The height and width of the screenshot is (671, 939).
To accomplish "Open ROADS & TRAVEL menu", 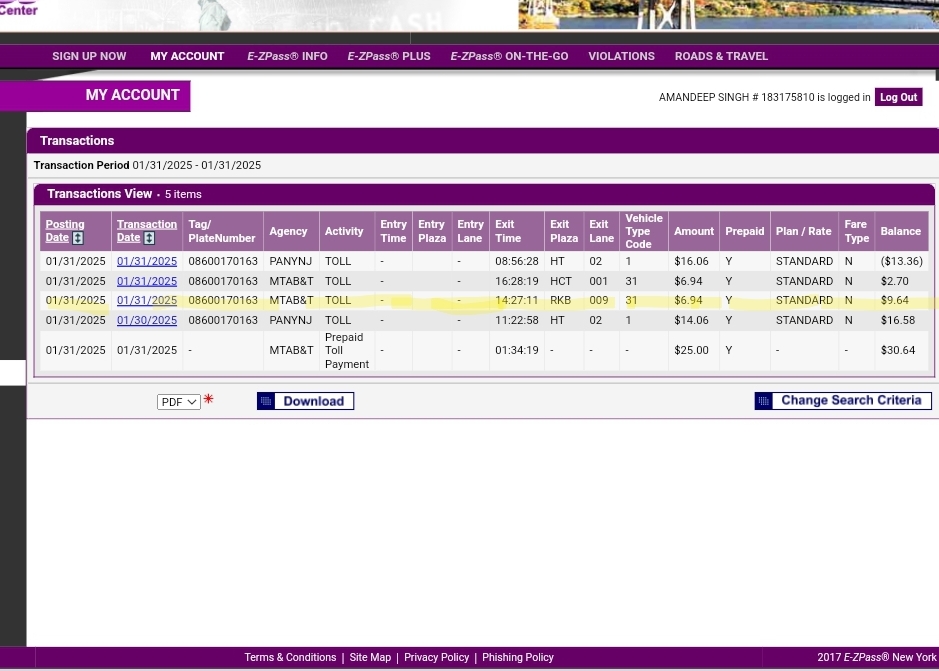I will click(721, 56).
